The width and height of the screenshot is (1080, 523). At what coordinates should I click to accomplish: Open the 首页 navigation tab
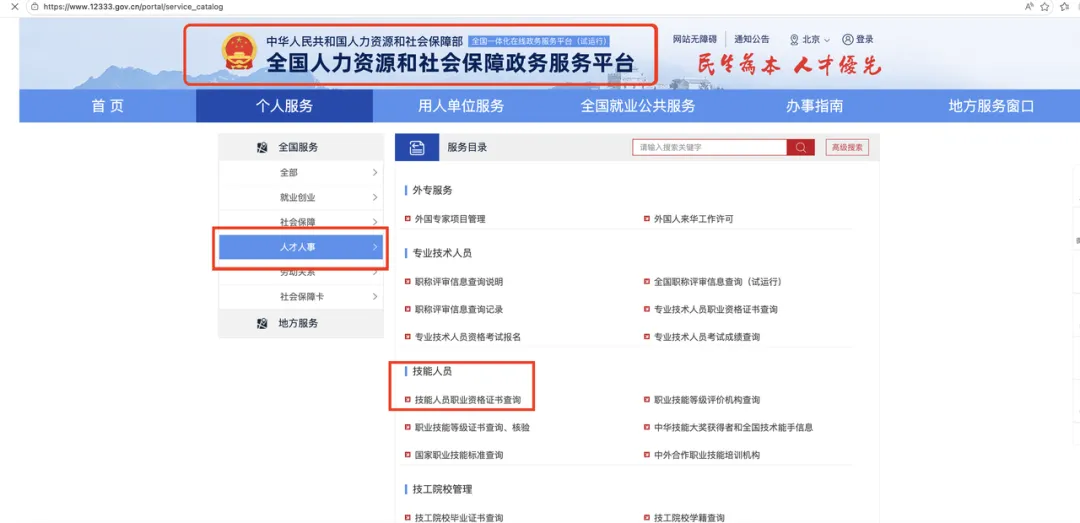pyautogui.click(x=107, y=106)
